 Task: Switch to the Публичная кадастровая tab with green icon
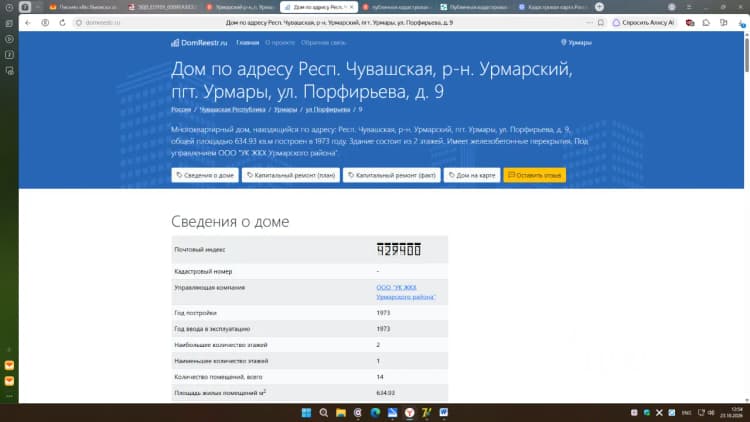pos(474,7)
